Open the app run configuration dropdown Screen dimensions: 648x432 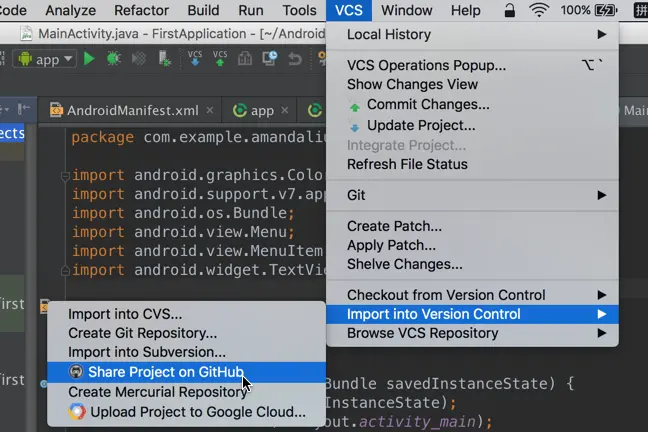[x=45, y=59]
